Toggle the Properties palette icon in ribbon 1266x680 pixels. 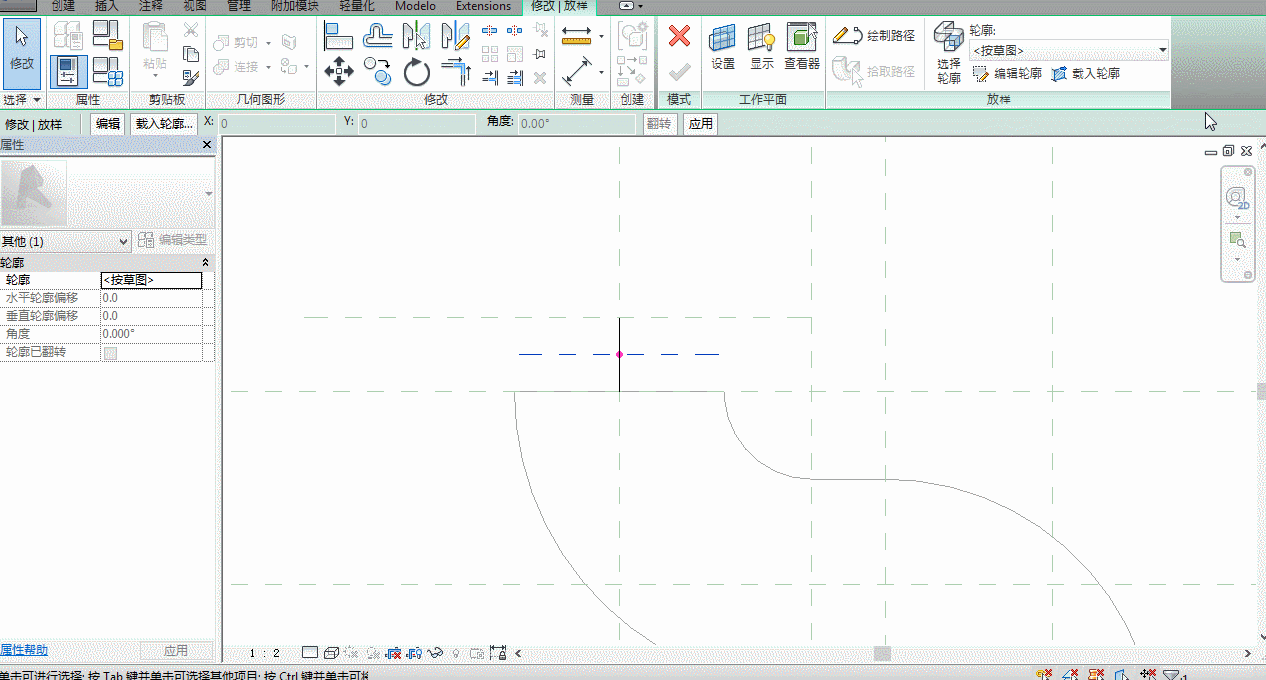[68, 72]
